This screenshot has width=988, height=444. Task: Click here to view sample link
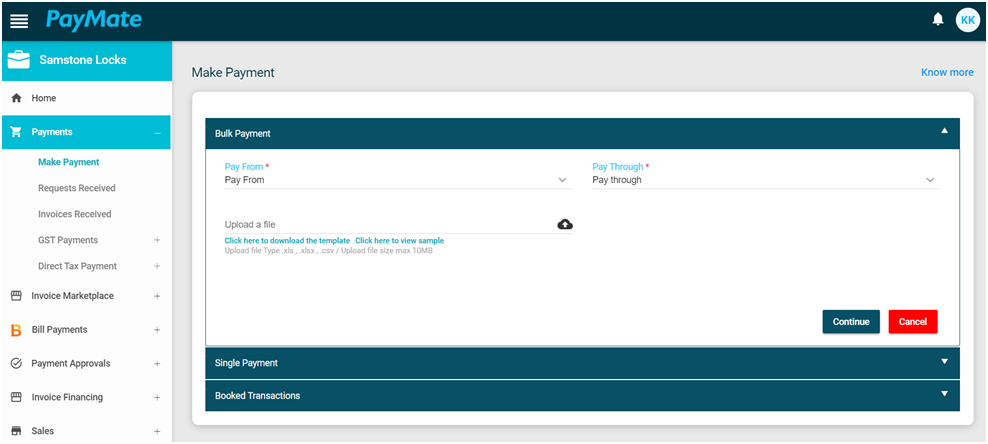(x=399, y=241)
